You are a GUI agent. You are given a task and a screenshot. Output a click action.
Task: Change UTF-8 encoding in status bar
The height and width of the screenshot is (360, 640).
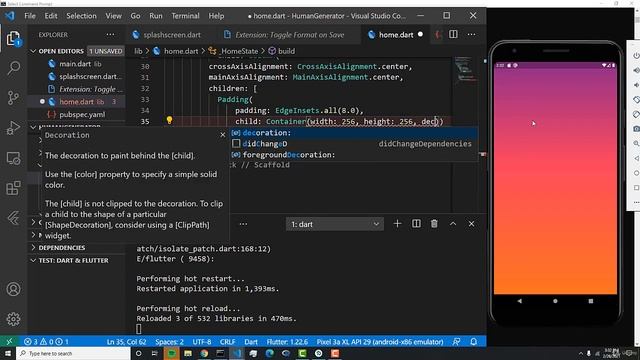[202, 342]
